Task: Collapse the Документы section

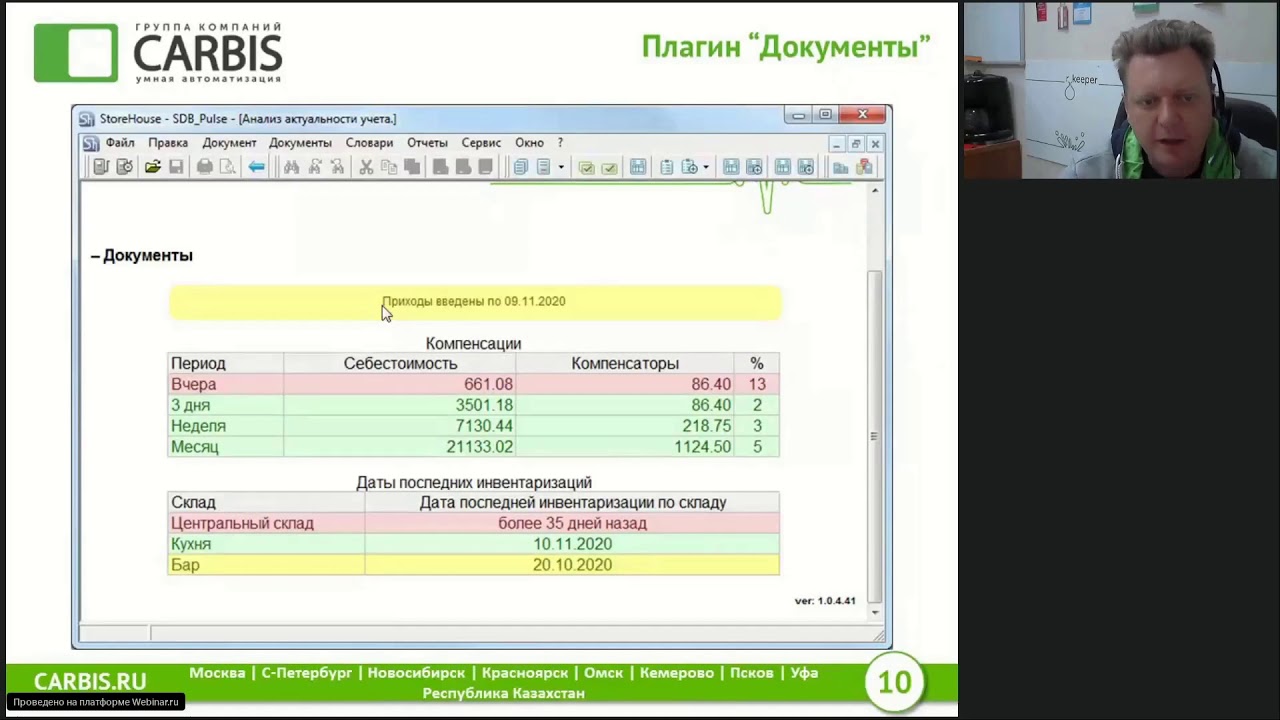Action: (x=95, y=256)
